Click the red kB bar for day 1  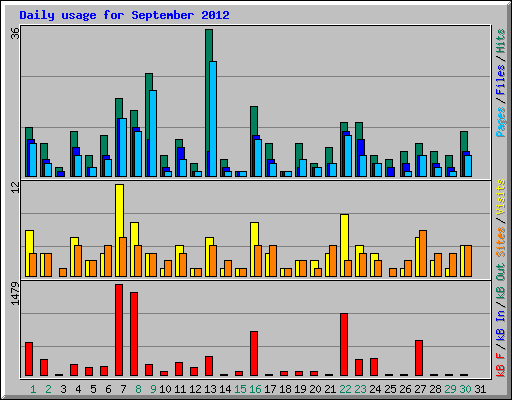[x=29, y=359]
